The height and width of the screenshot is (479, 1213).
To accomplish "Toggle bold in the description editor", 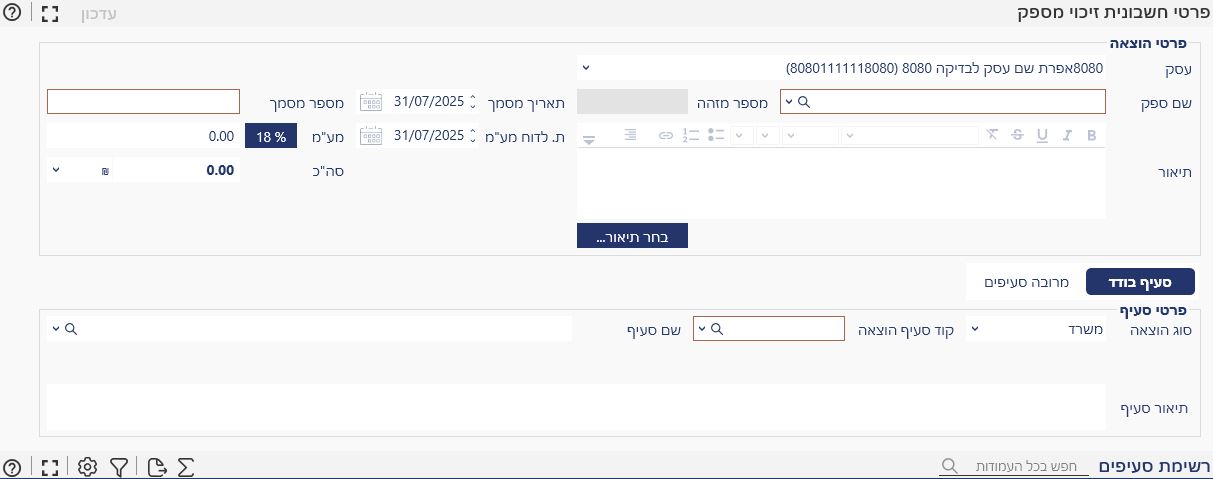I will click(x=1092, y=136).
